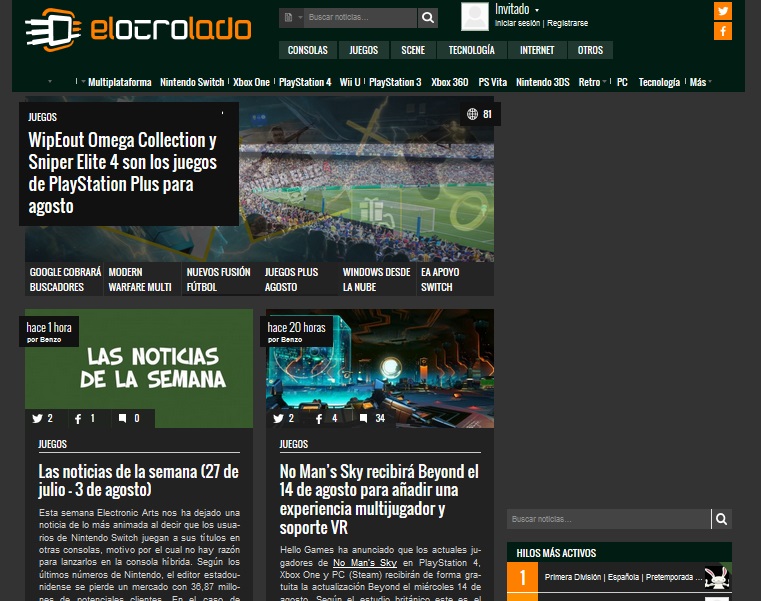761x601 pixels.
Task: Click JUEGOS label on featured story
Action: 42,117
